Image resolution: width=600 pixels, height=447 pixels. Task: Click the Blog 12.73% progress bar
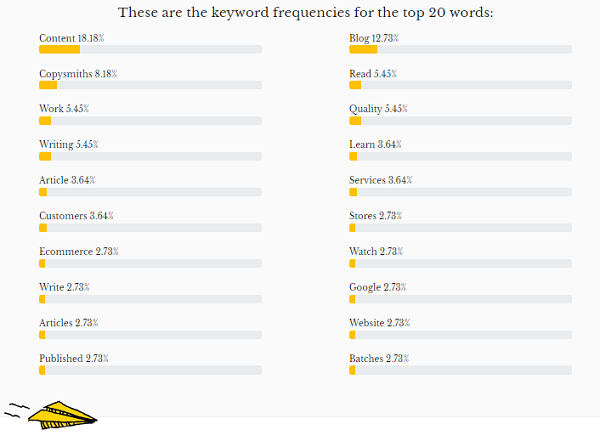[x=460, y=49]
